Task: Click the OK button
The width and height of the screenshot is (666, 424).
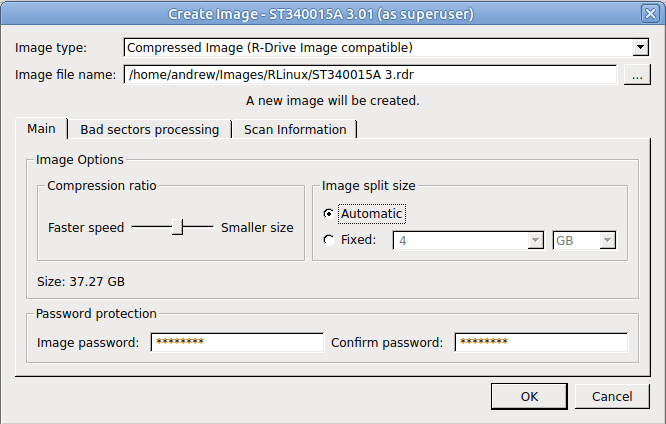Action: click(529, 396)
